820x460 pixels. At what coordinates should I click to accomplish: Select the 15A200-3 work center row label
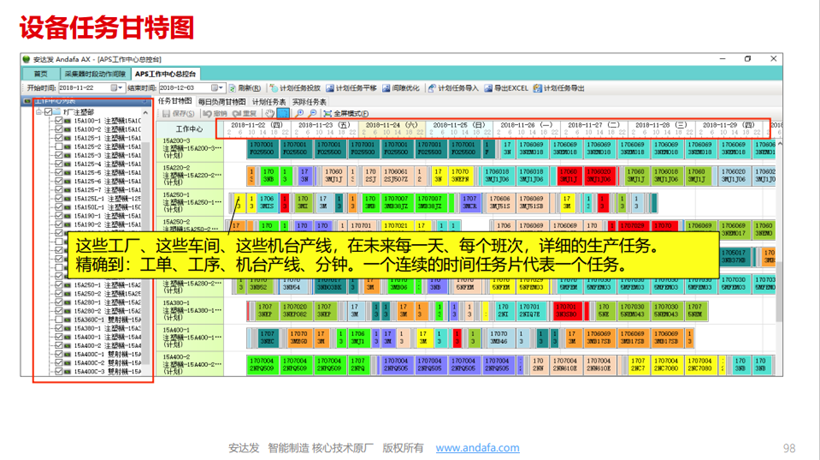[190, 148]
